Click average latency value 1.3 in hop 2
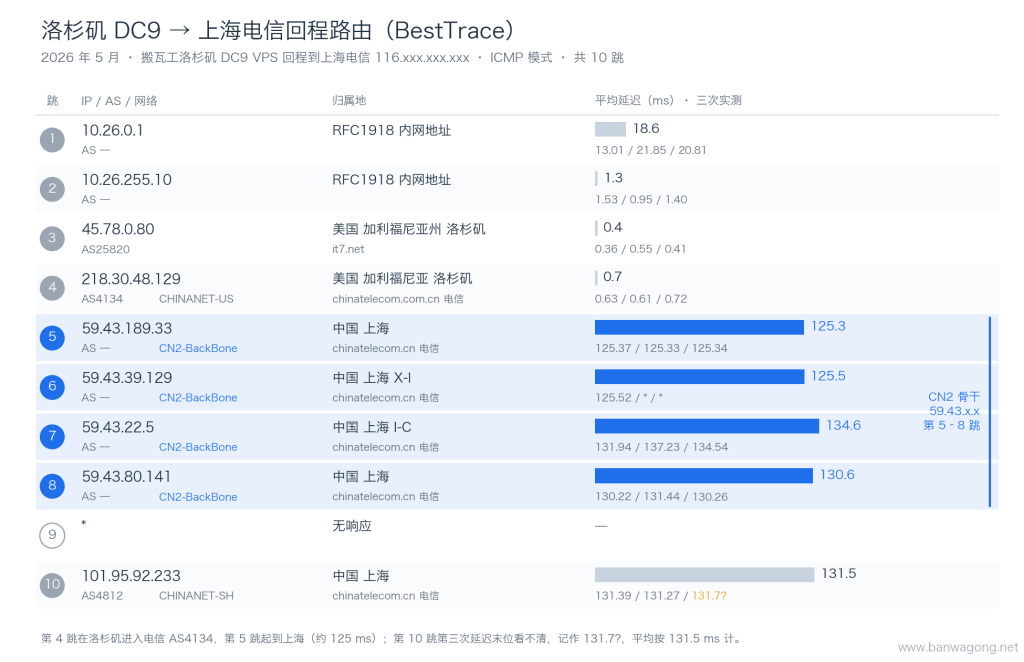Viewport: 1024px width, 662px height. coord(614,178)
